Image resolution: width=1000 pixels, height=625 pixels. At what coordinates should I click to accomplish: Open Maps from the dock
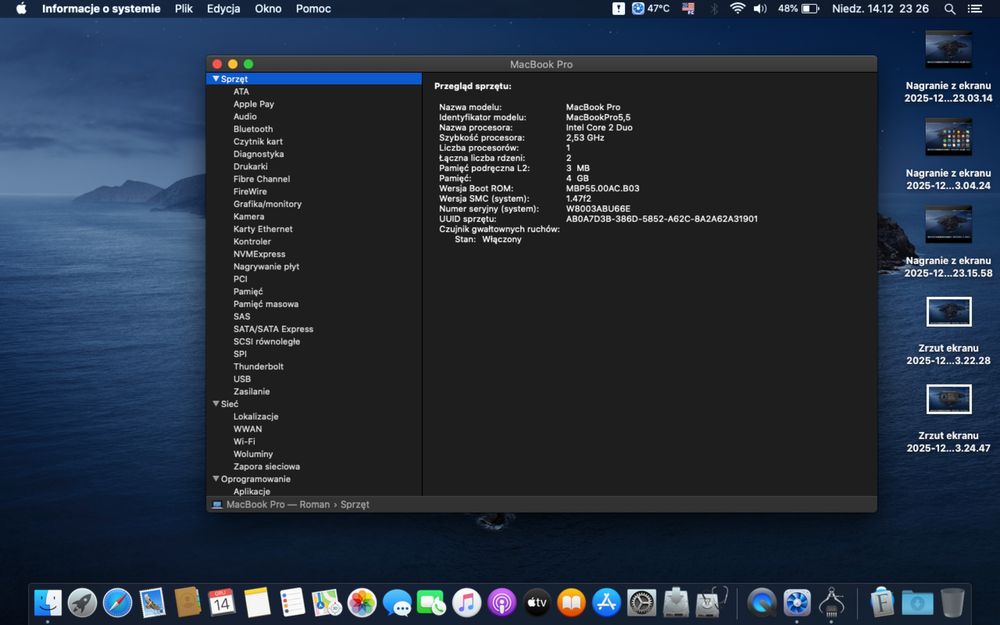coord(327,602)
